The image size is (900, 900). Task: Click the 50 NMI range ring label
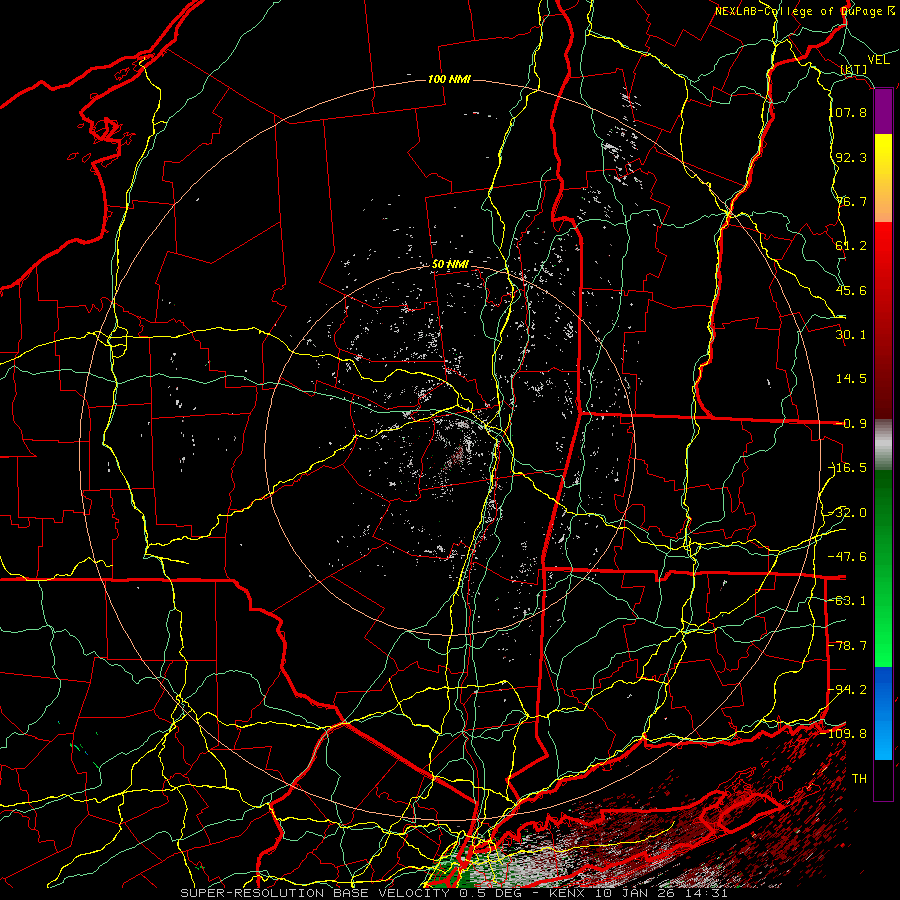(450, 265)
